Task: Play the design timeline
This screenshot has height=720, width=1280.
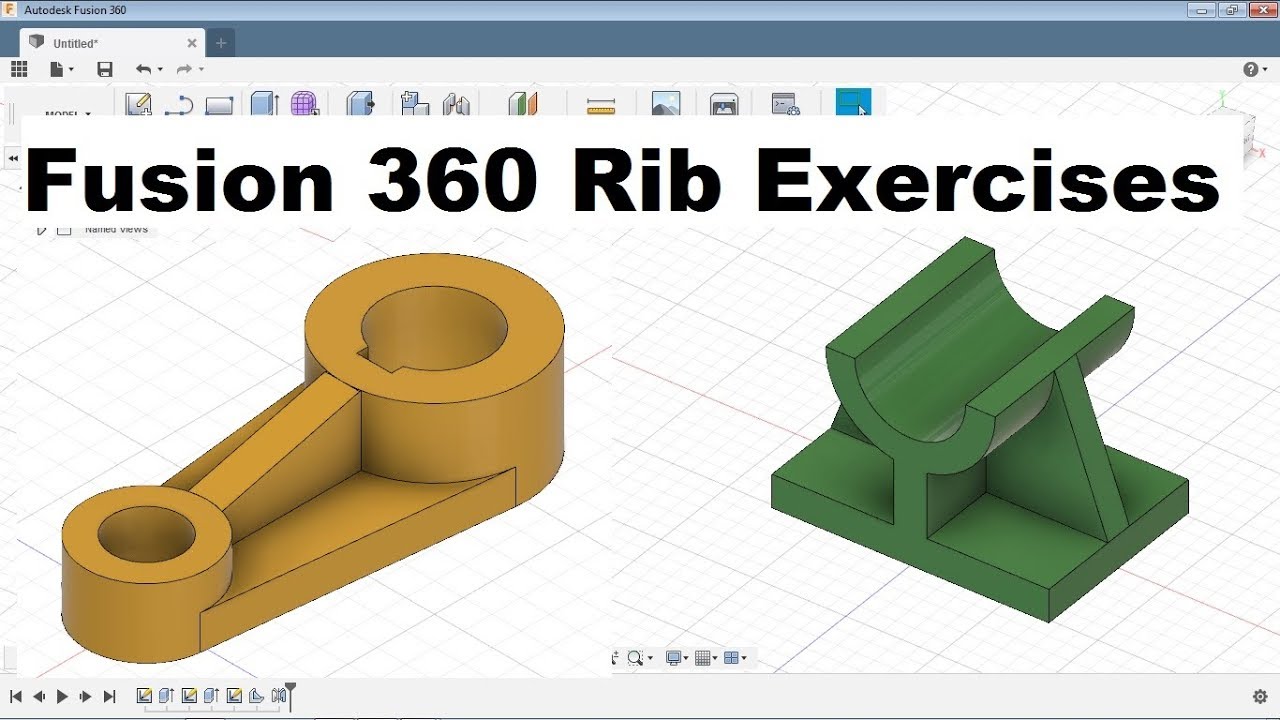Action: [x=62, y=696]
